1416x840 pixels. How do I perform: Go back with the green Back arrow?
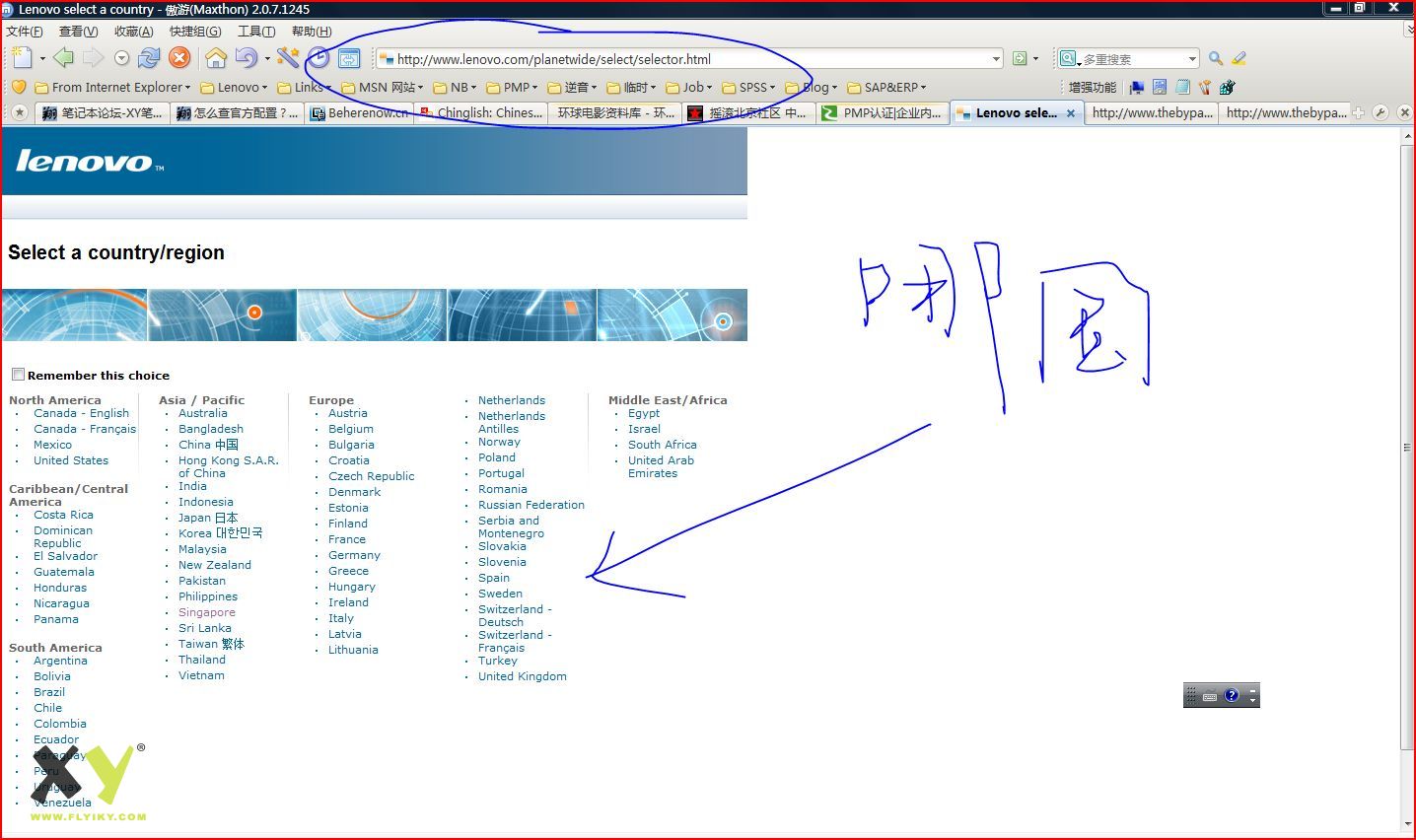click(x=63, y=58)
